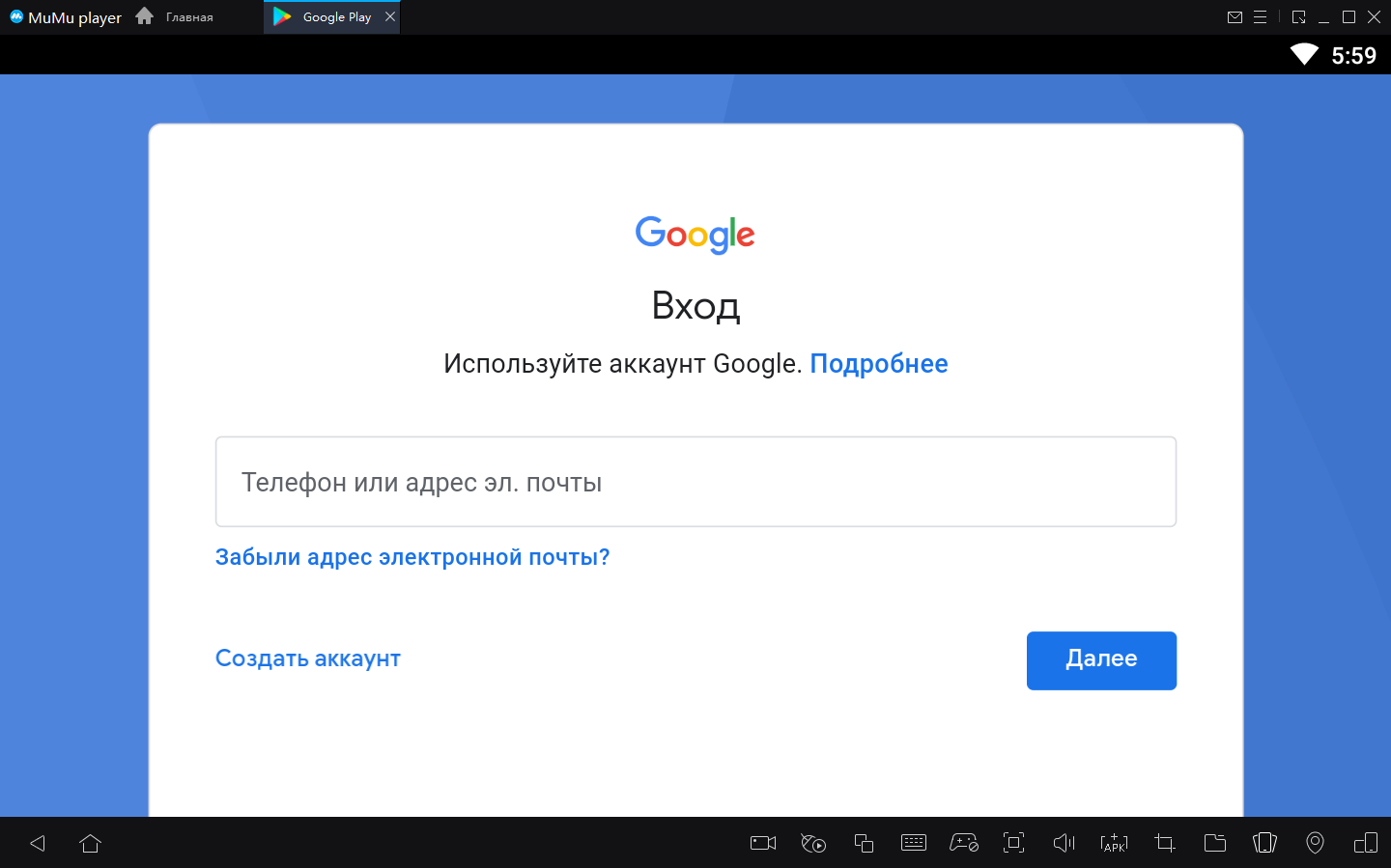Click the shake device icon
This screenshot has width=1391, height=868.
[x=1264, y=843]
